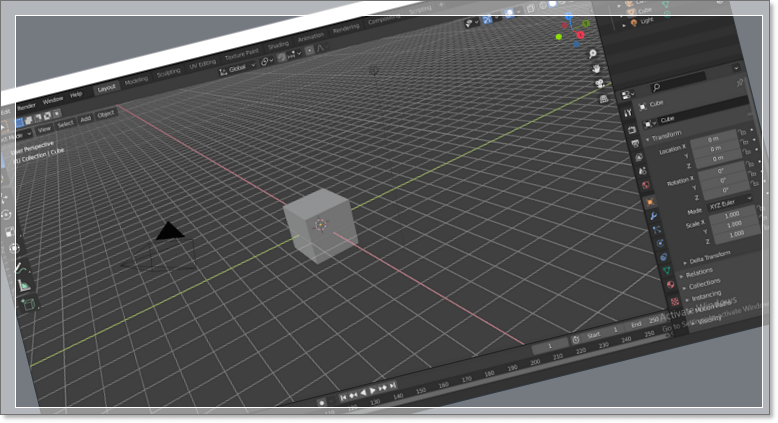Viewport: 778px width, 423px height.
Task: Open the viewport Select menu
Action: click(65, 124)
